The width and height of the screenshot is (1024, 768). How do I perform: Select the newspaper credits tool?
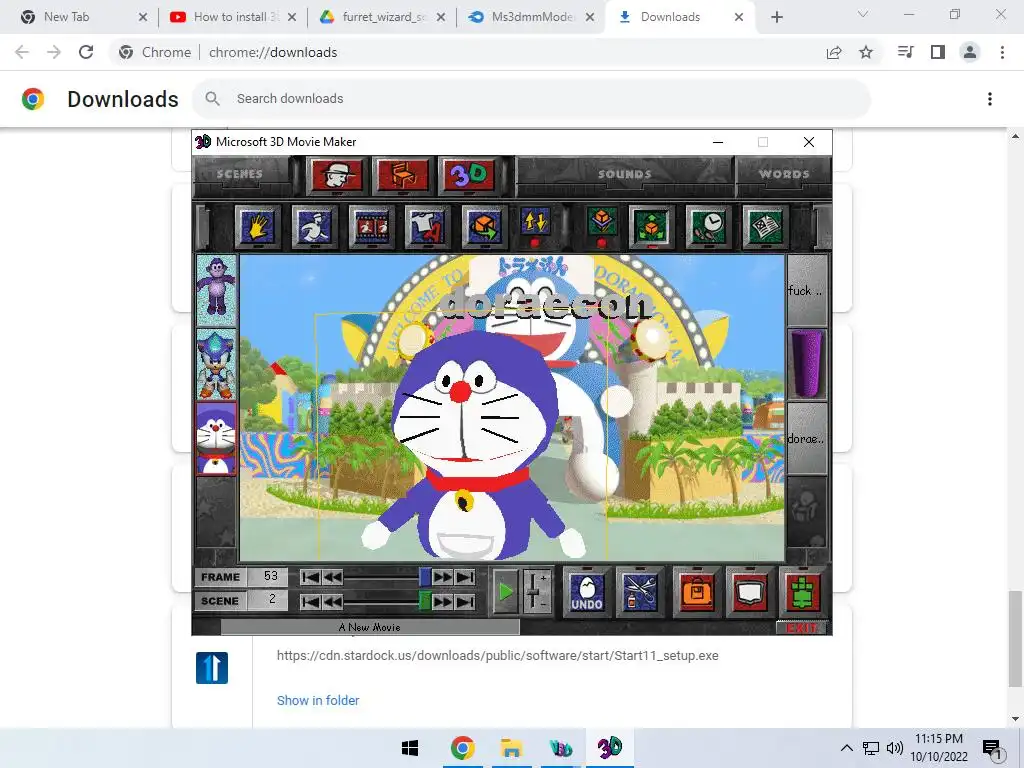click(x=765, y=227)
